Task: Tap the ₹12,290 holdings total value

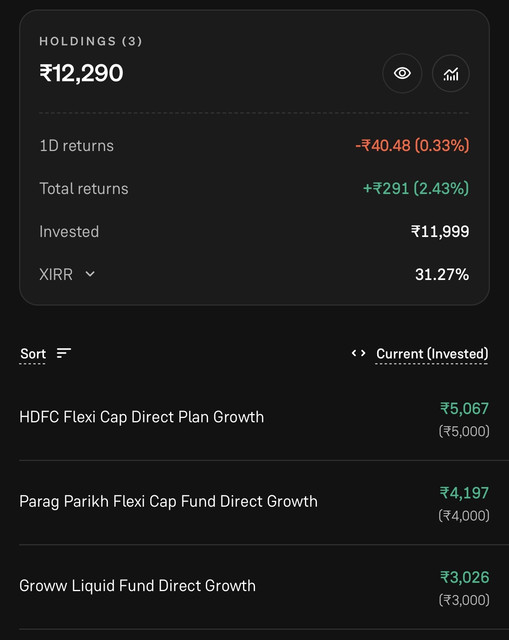Action: (x=81, y=73)
